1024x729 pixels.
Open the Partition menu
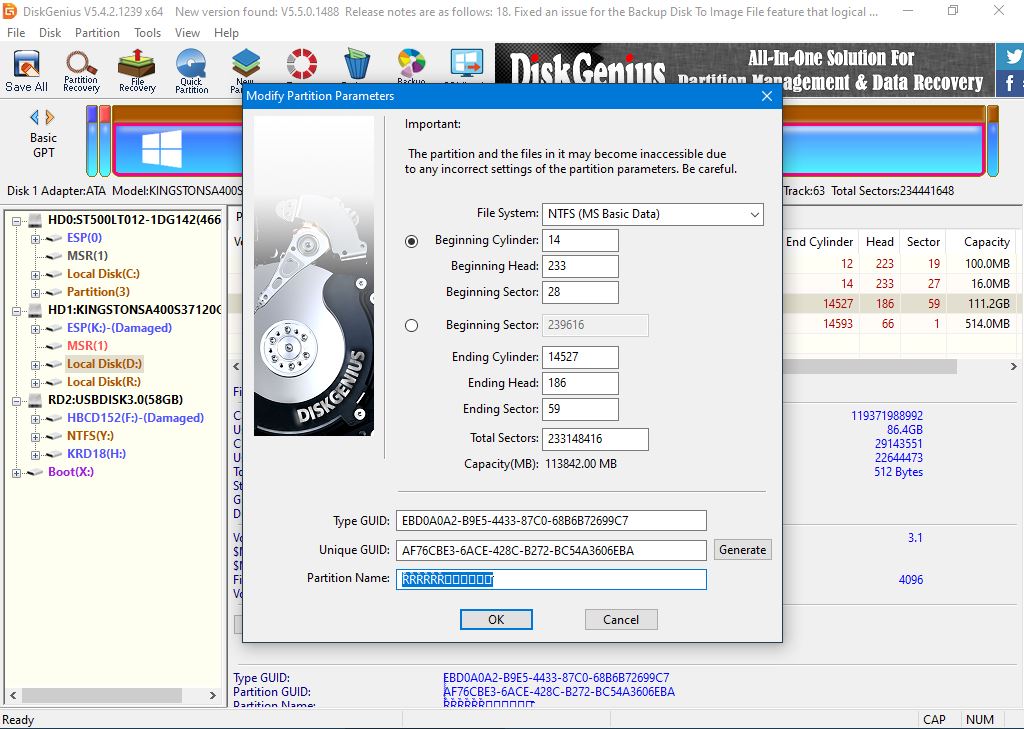click(97, 32)
